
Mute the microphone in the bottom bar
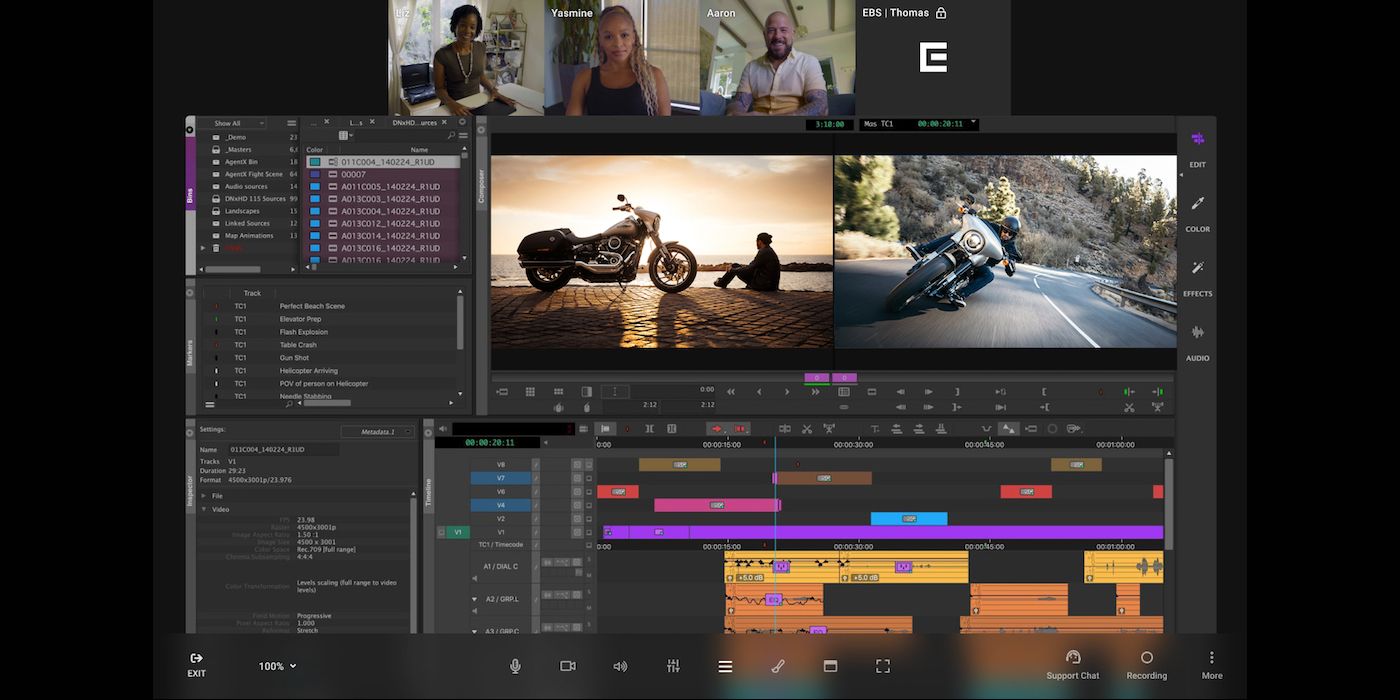pos(515,665)
